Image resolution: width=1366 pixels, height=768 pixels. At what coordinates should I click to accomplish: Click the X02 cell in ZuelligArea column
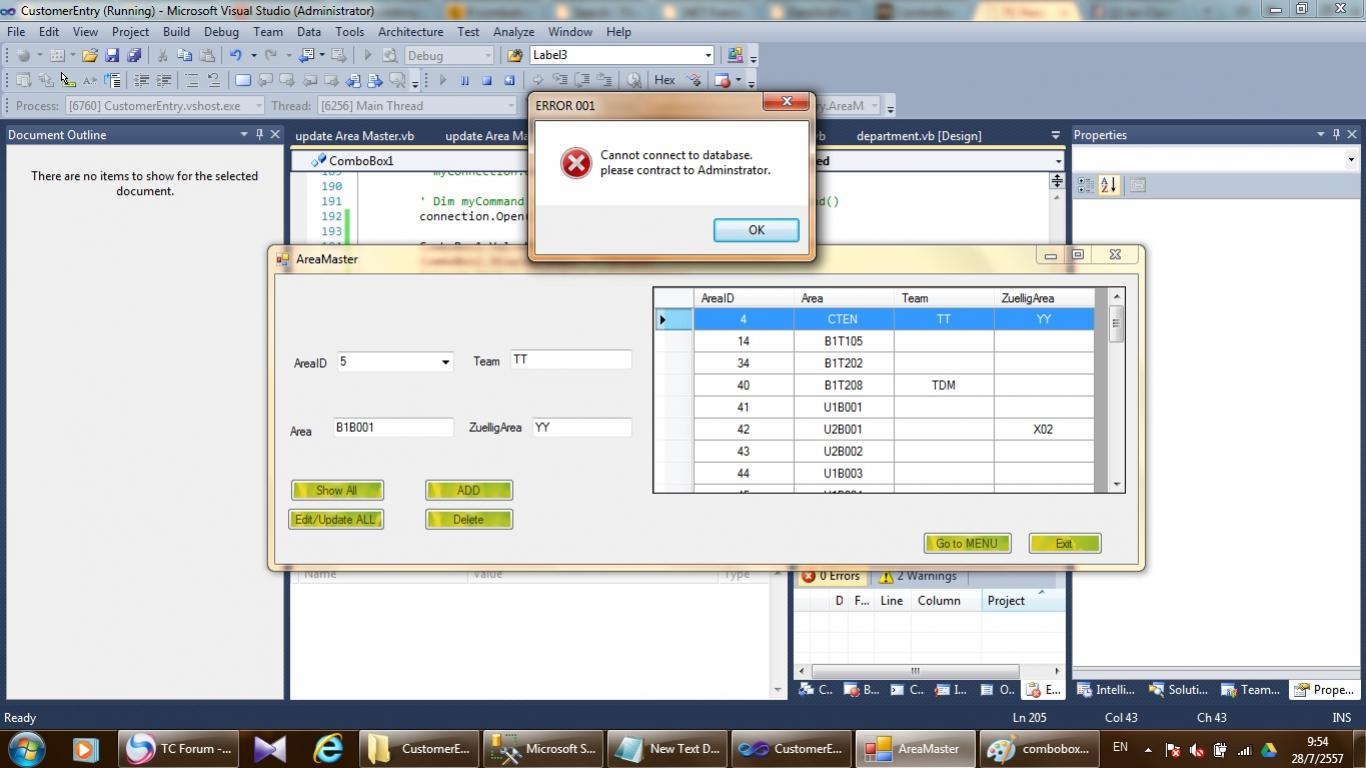click(1043, 429)
